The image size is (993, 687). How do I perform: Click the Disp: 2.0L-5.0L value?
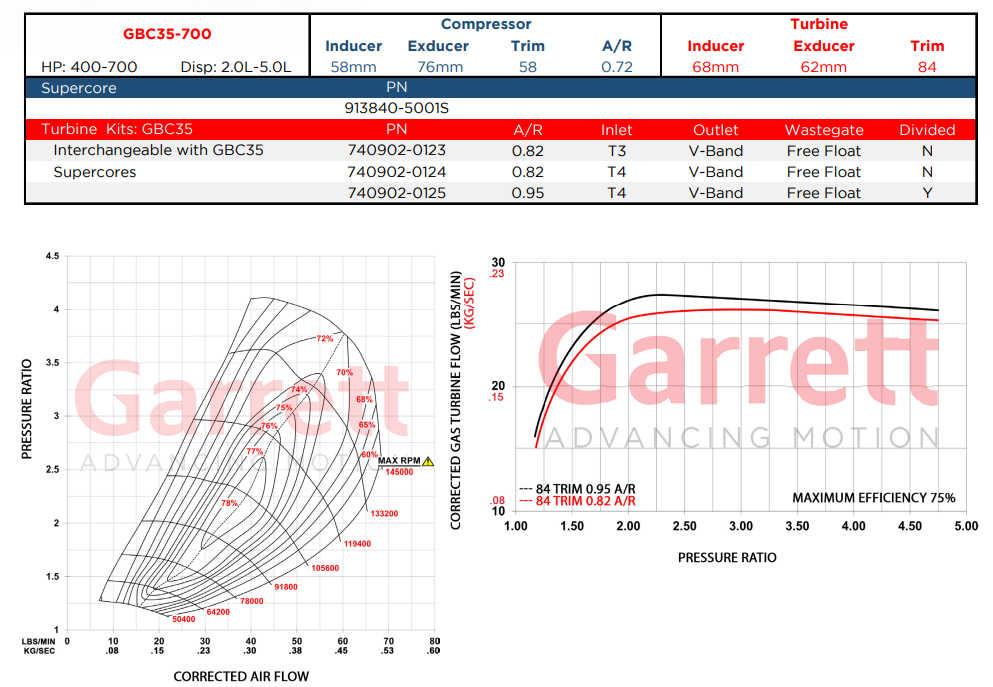pos(236,67)
